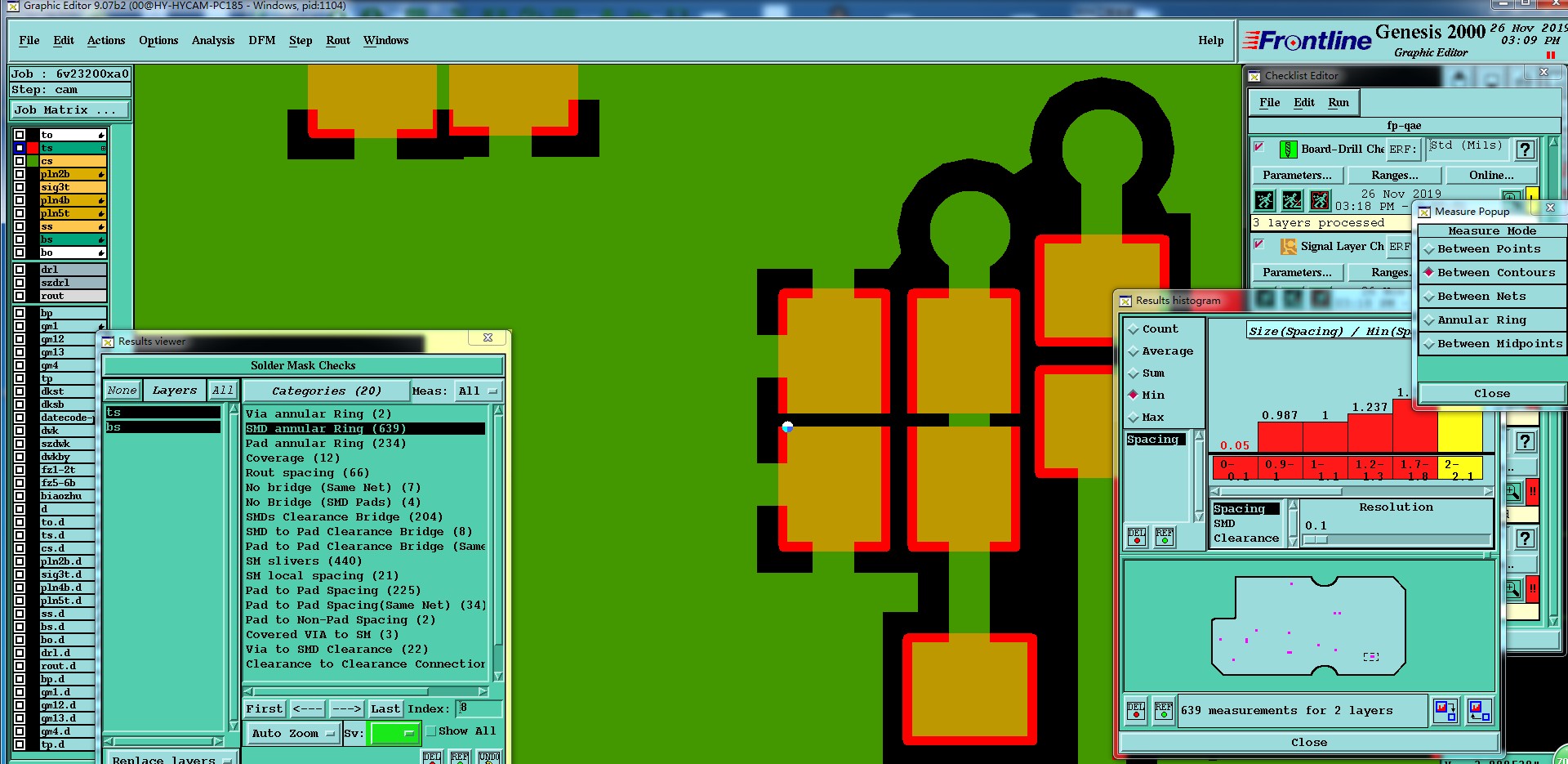Click the Job Matrix ... button

(x=70, y=110)
